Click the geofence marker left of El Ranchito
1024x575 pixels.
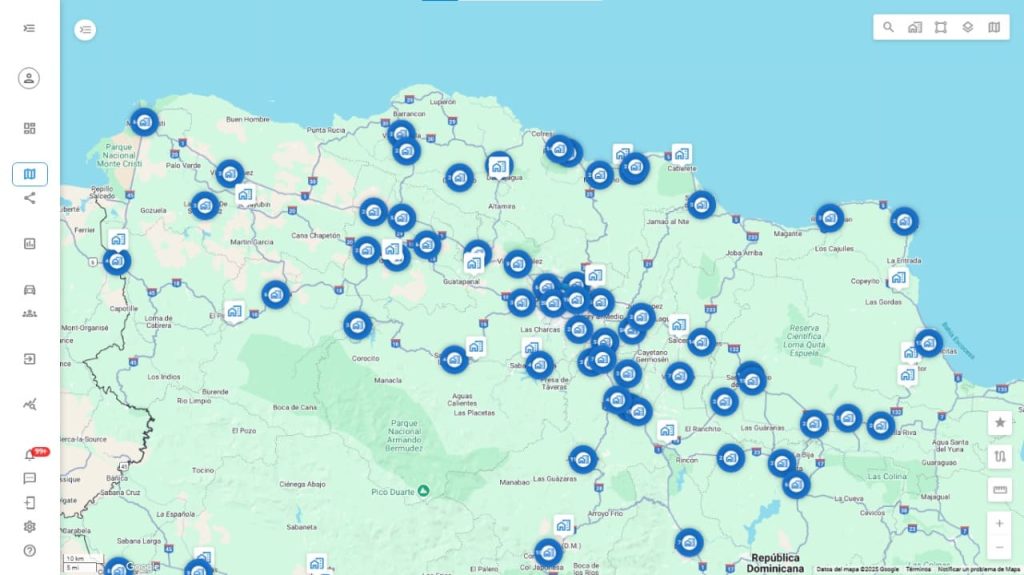(667, 431)
